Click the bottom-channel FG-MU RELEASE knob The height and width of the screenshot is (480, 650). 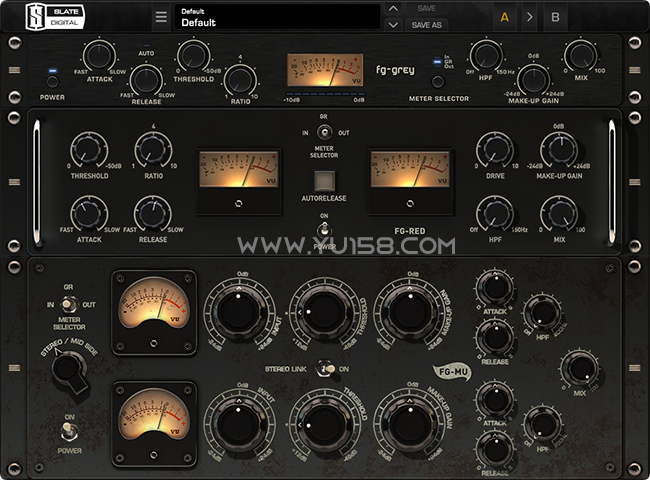point(495,450)
